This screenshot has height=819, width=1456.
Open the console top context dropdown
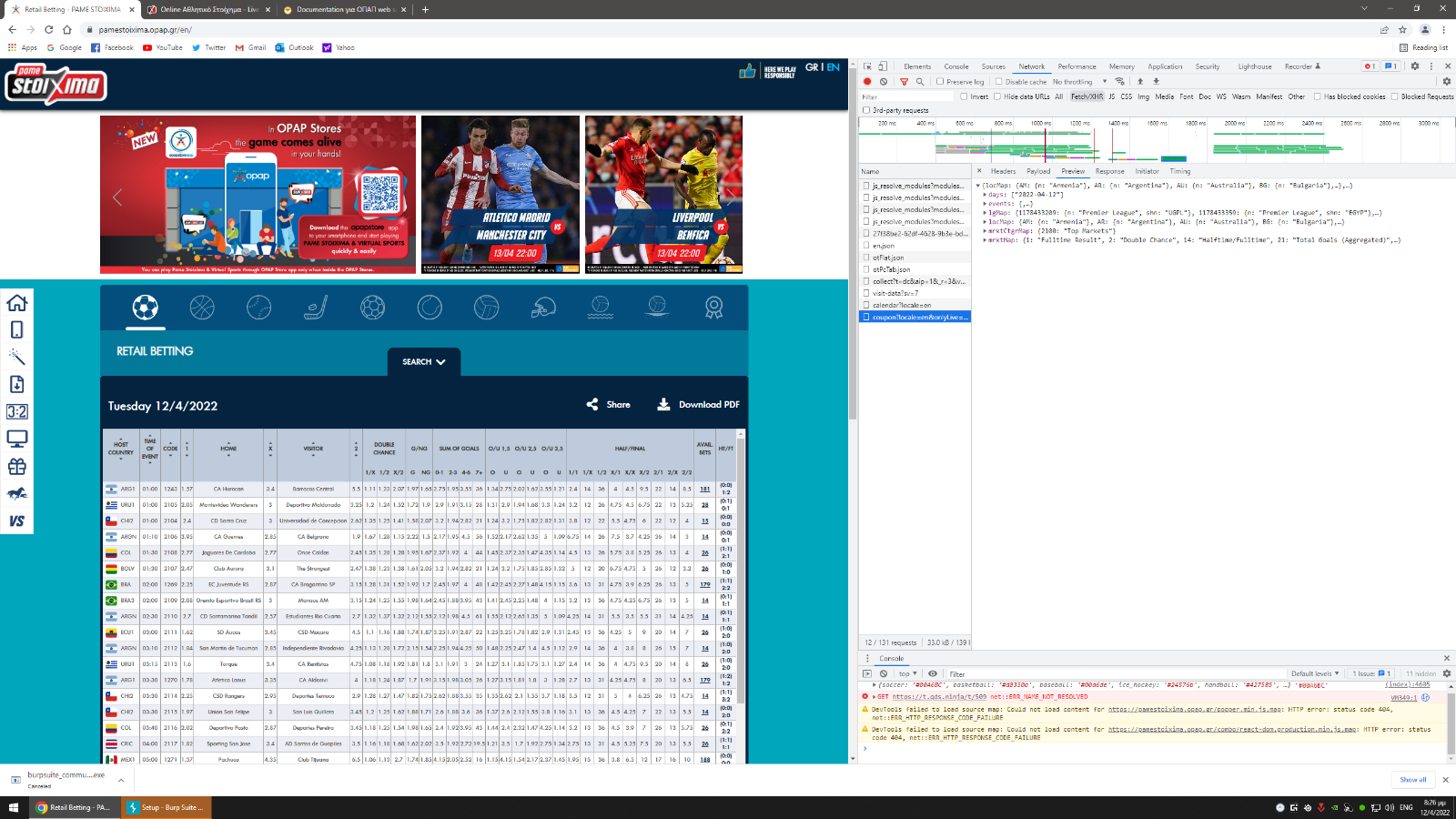[x=908, y=673]
